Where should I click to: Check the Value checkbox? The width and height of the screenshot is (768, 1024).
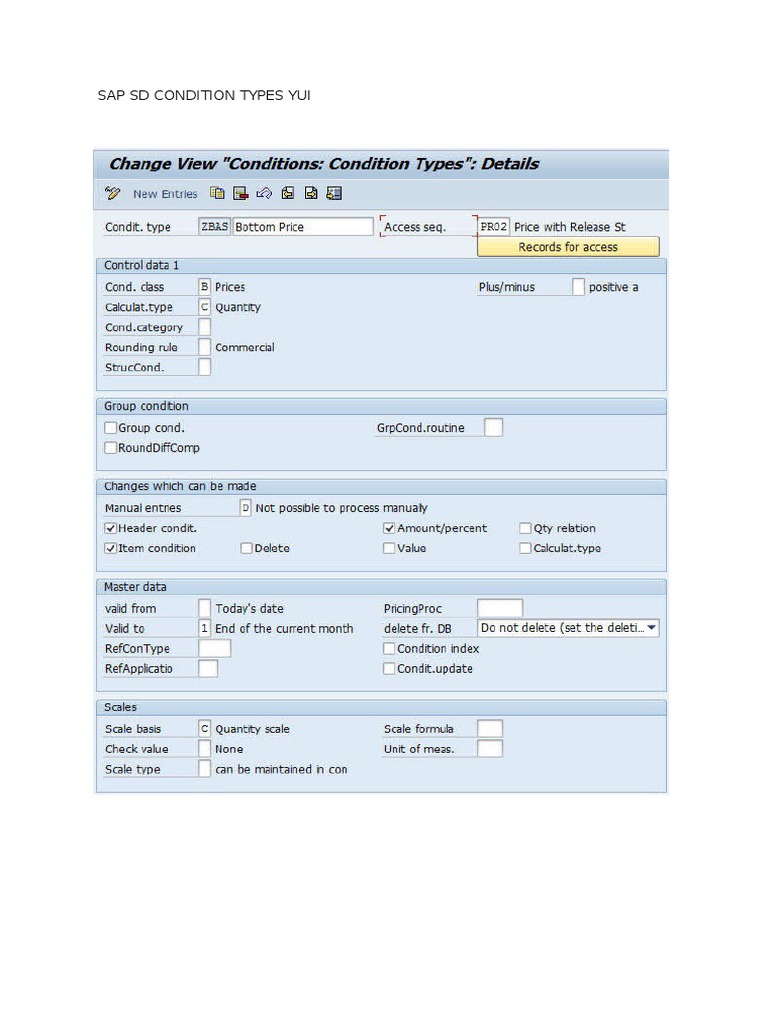[389, 549]
